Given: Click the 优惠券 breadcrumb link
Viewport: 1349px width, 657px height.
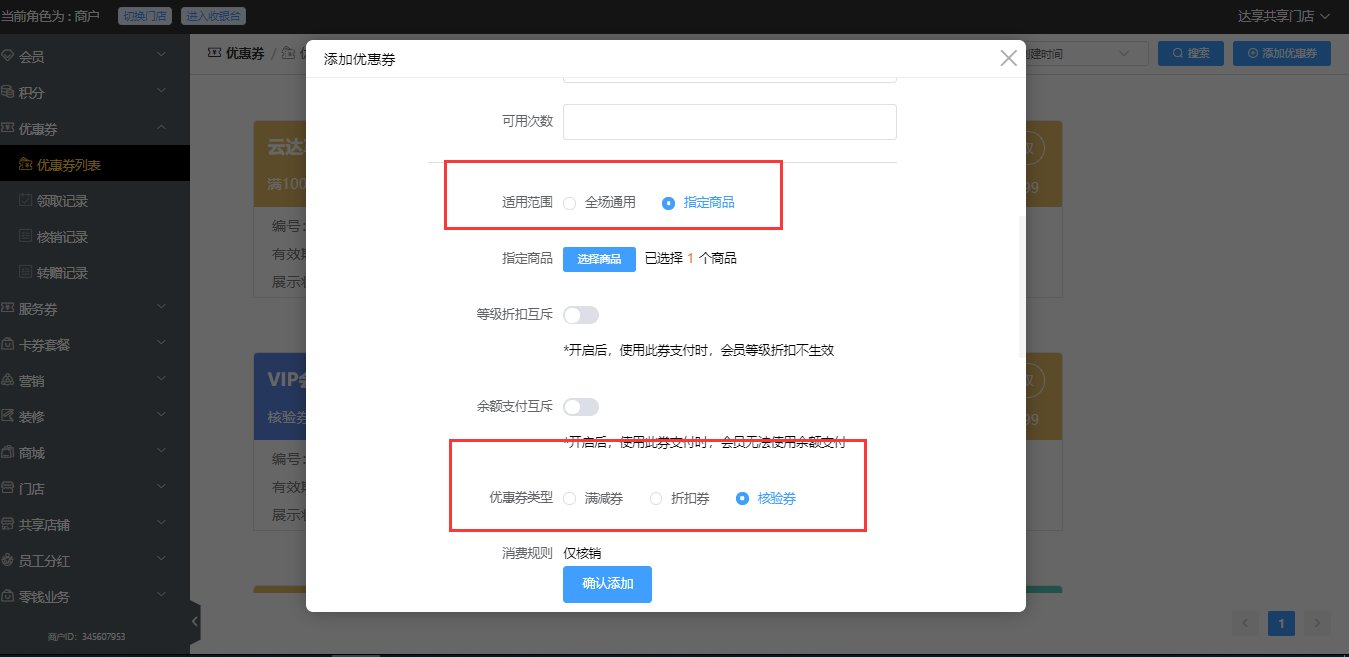Looking at the screenshot, I should coord(245,54).
